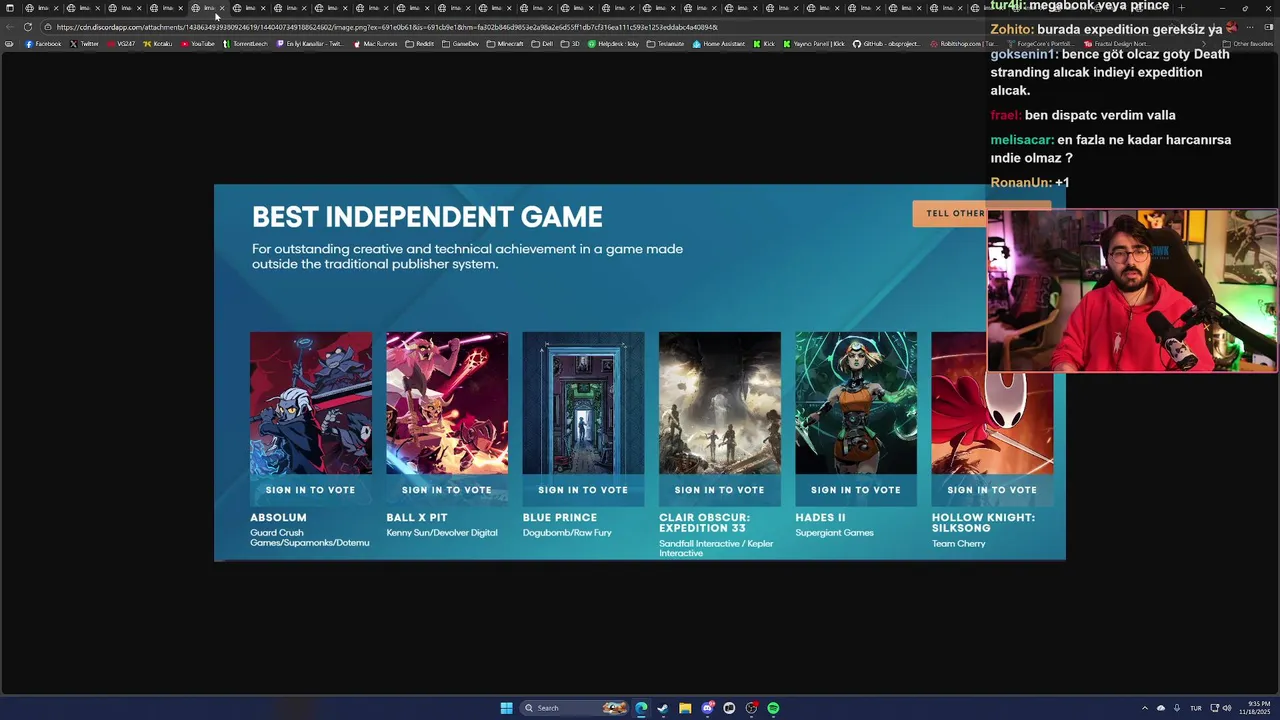Viewport: 1280px width, 720px height.
Task: Open the tab actions menu icon
Action: coord(10,8)
